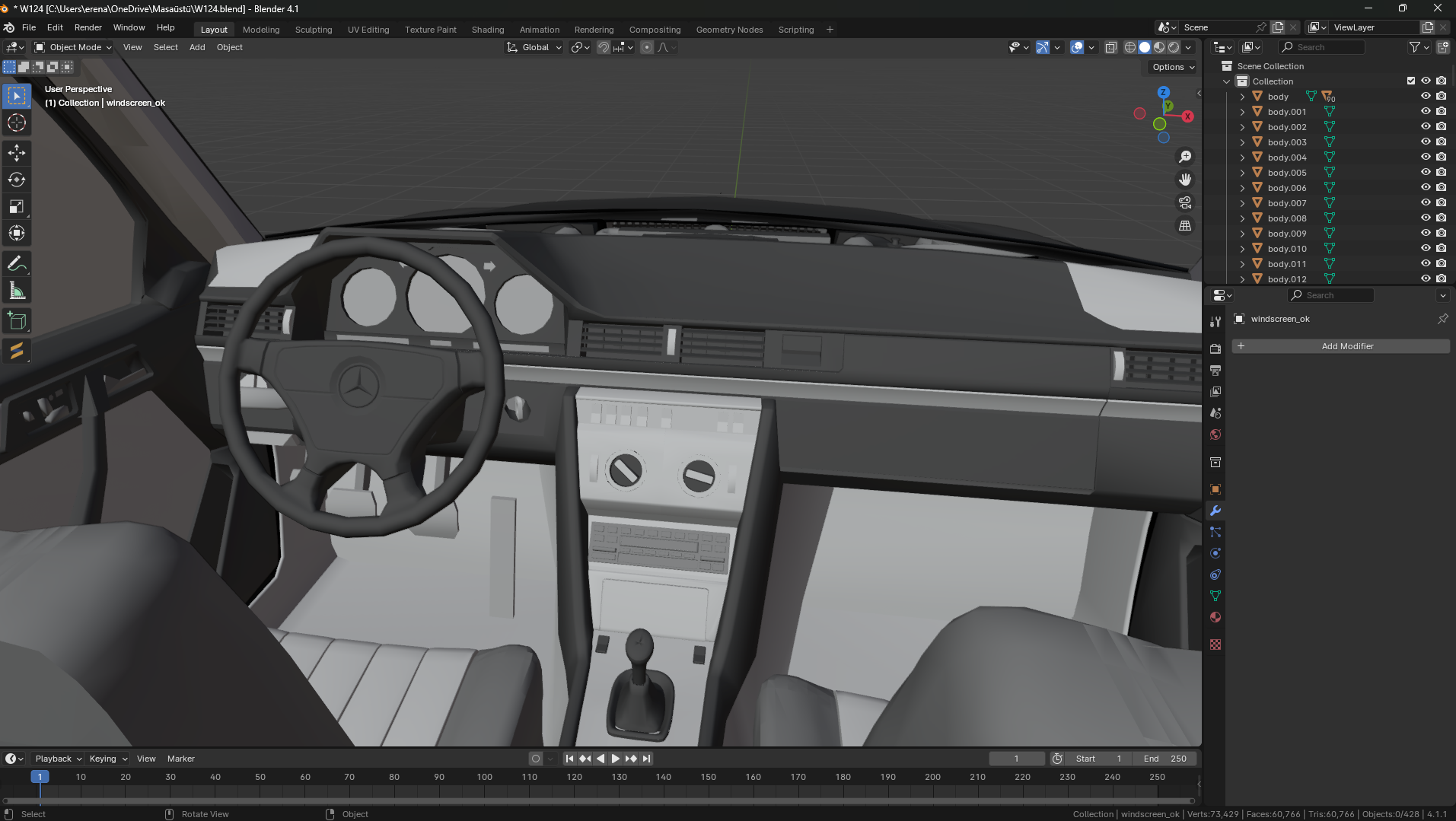Toggle X-ray display mode
1456x821 pixels.
click(1110, 47)
